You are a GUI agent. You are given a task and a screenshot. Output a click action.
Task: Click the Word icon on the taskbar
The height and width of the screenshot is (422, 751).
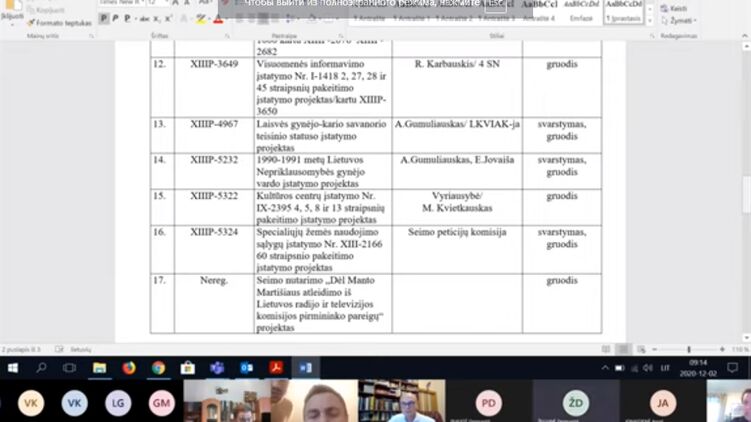pos(305,368)
